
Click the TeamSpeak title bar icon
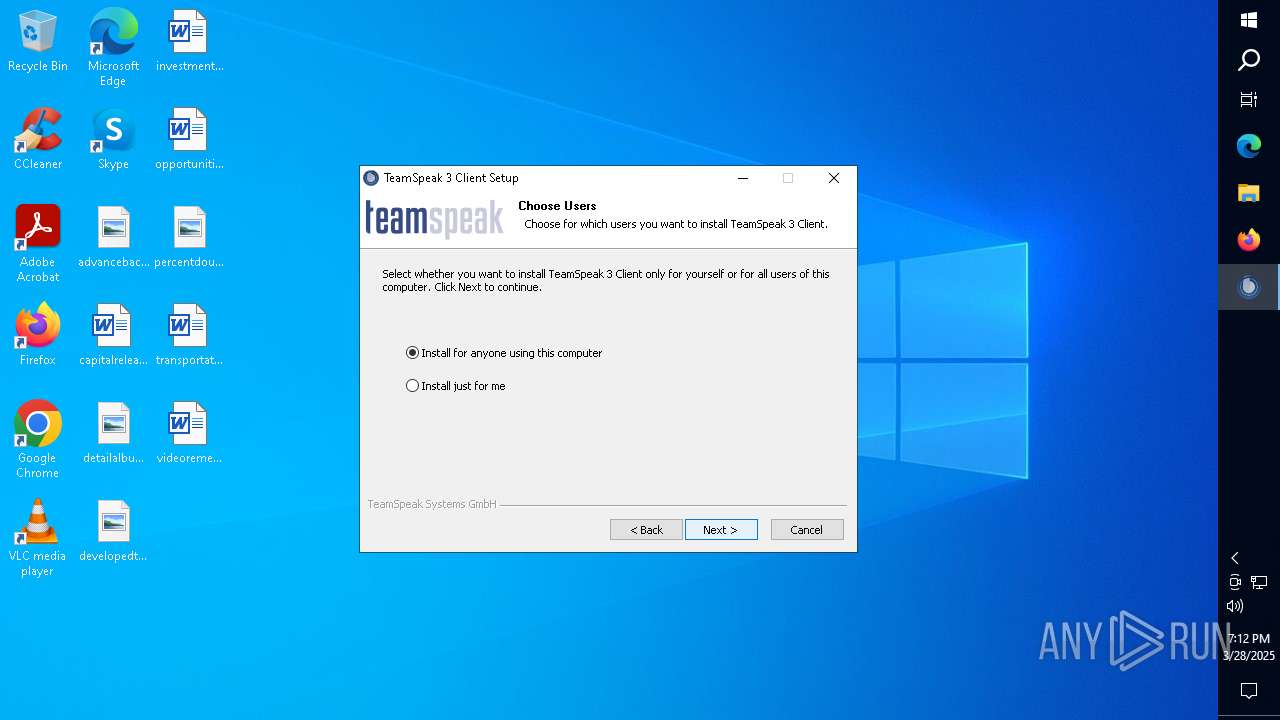371,178
